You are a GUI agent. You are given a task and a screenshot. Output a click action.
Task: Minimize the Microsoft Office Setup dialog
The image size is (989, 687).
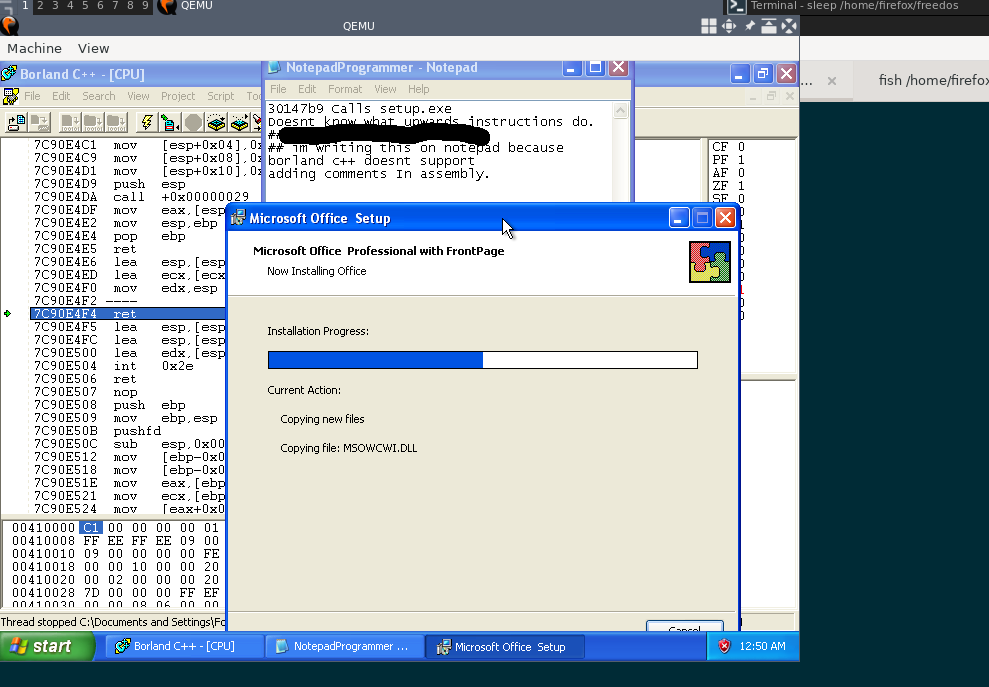(679, 218)
